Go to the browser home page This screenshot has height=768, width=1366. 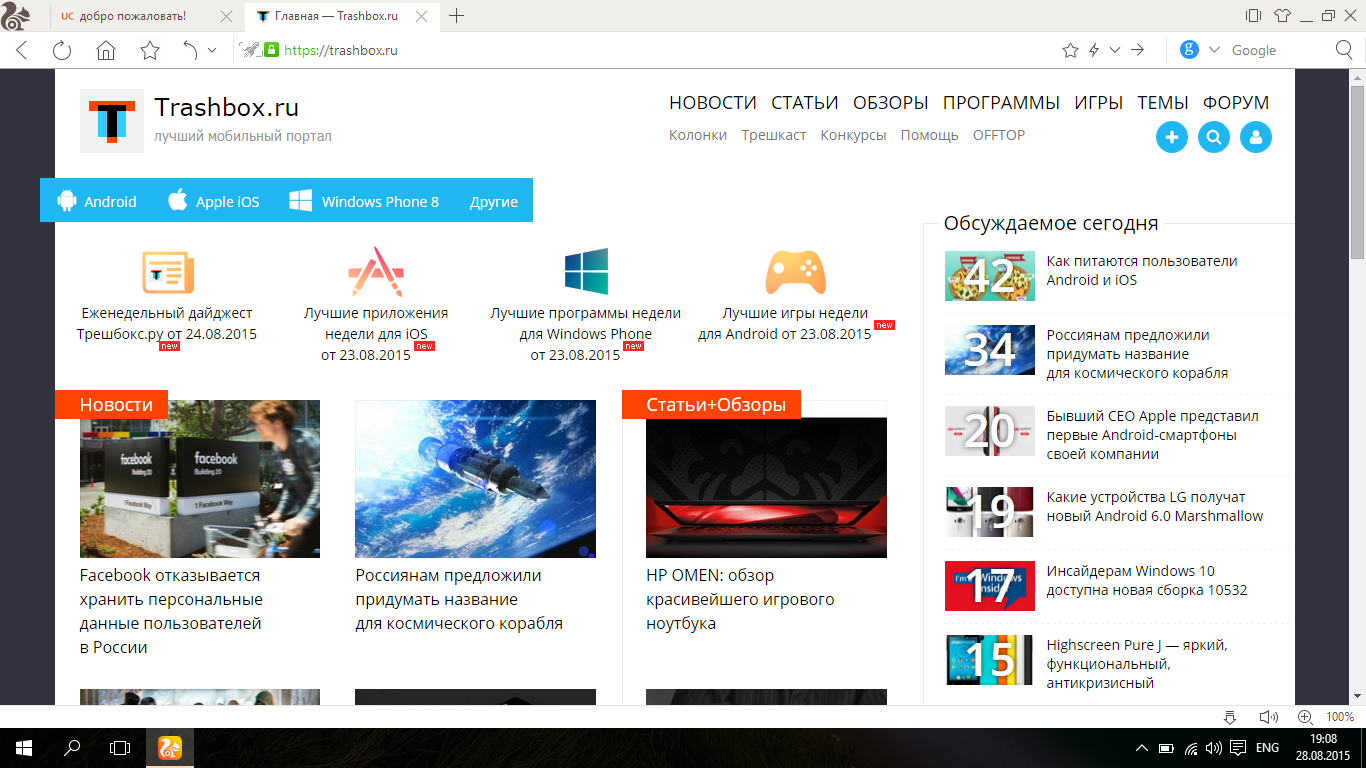(106, 50)
